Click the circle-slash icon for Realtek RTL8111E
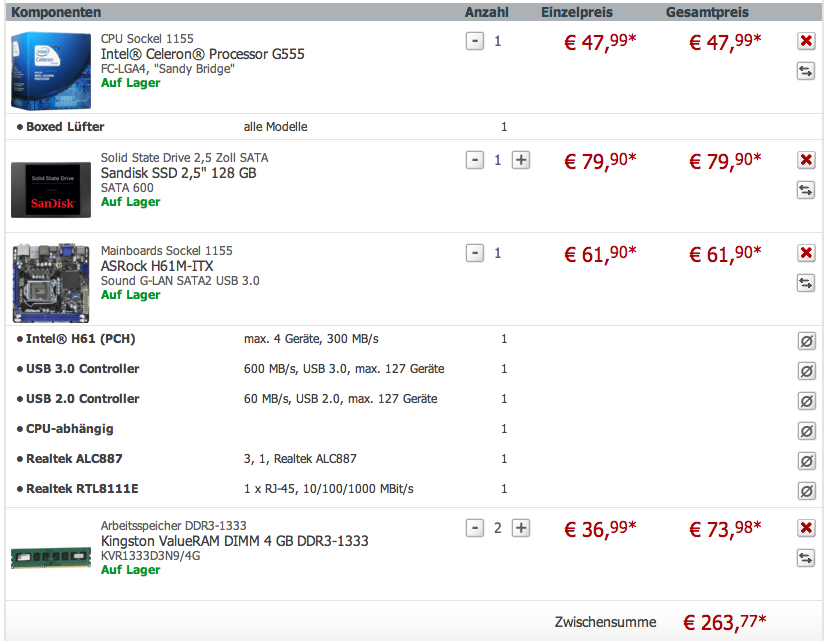The image size is (826, 641). tap(806, 491)
